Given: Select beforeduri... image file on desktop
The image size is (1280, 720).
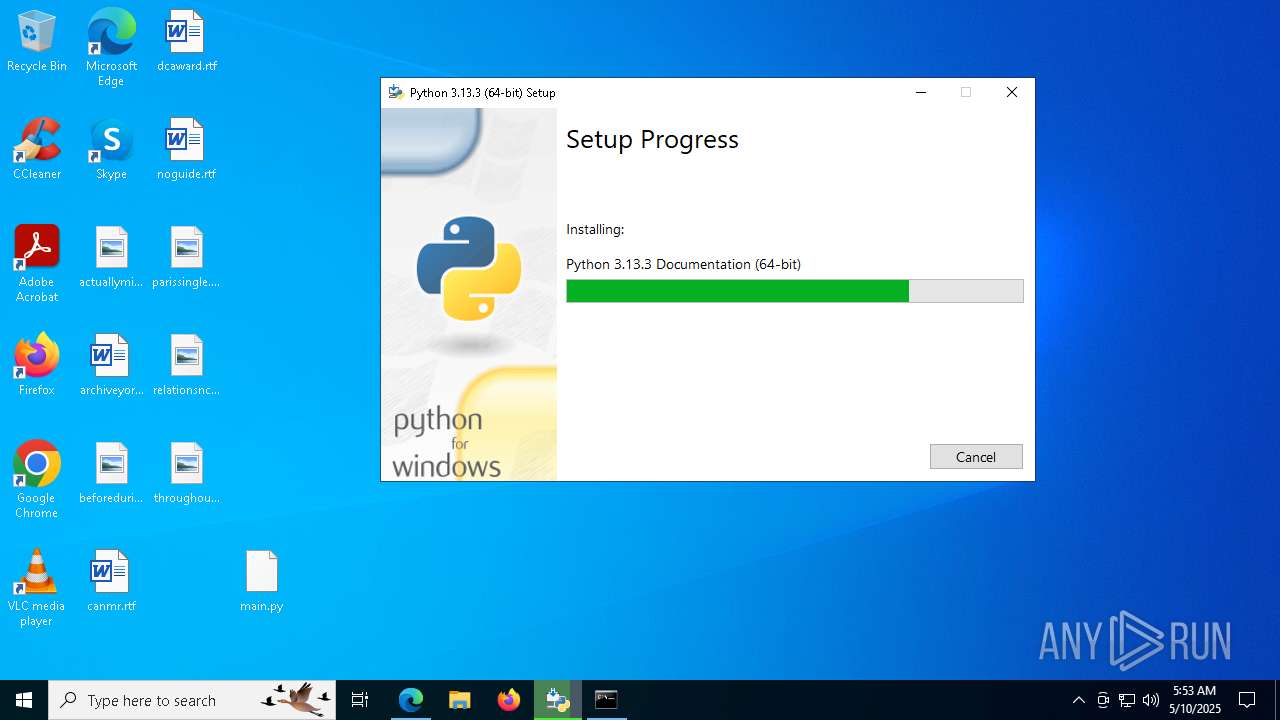Looking at the screenshot, I should click(111, 474).
